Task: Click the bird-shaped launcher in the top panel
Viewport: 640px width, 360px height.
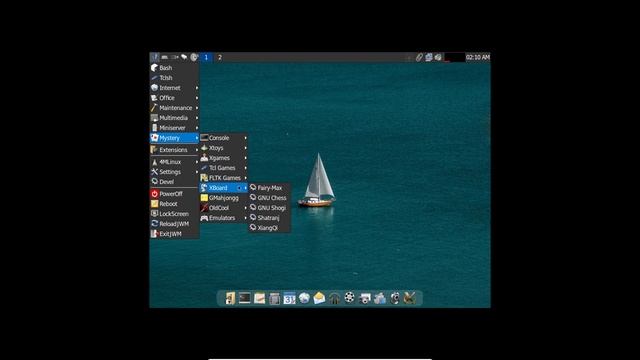Action: [x=184, y=57]
